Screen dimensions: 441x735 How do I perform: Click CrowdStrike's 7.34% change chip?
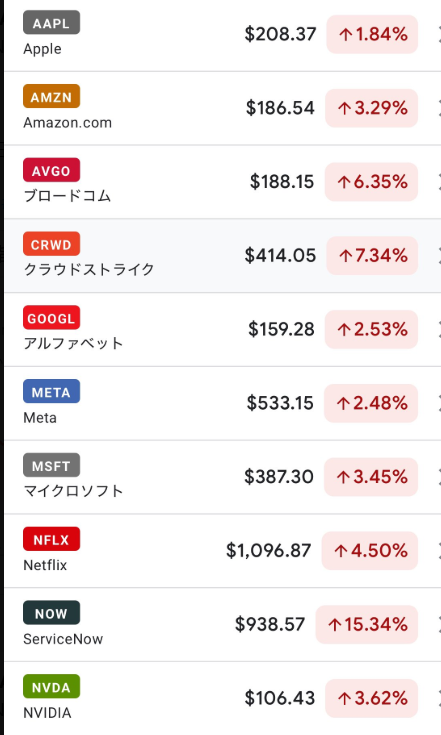point(372,255)
